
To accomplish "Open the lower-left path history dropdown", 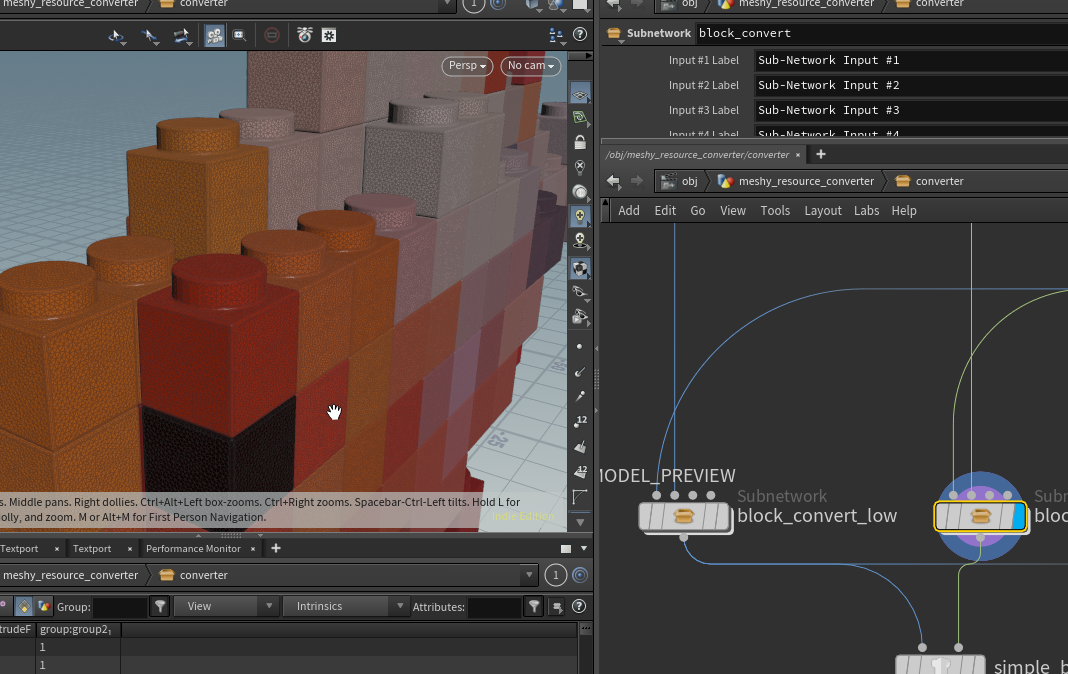I will pos(529,575).
